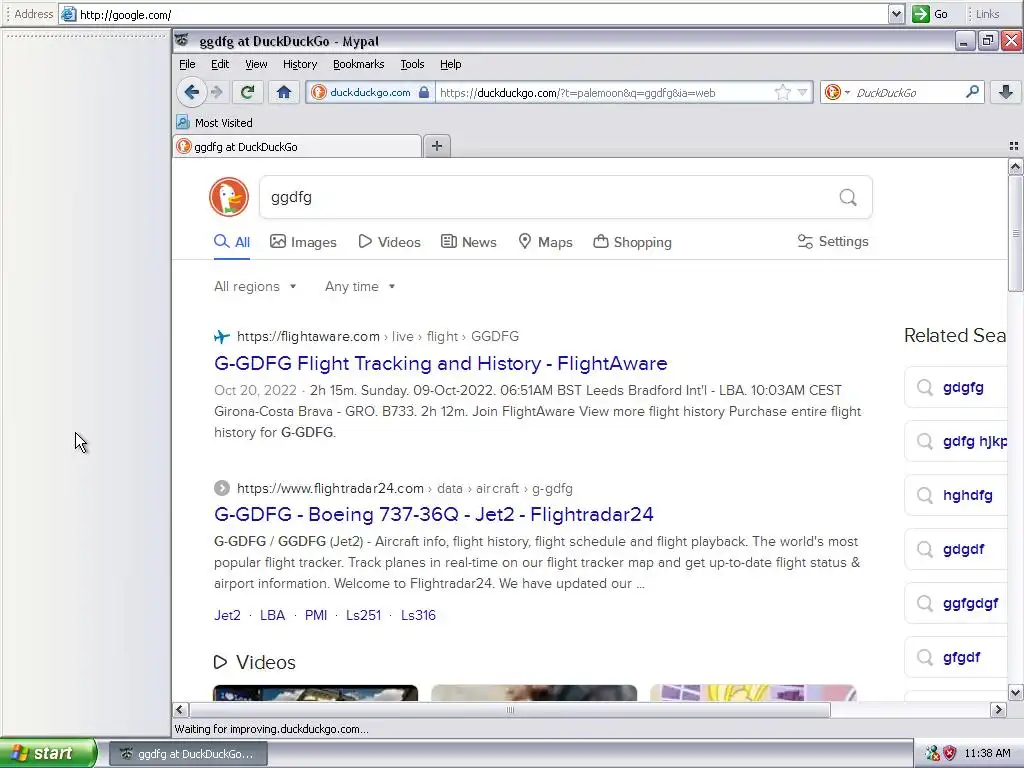
Task: Click the search bar magnifier icon
Action: coord(972,92)
